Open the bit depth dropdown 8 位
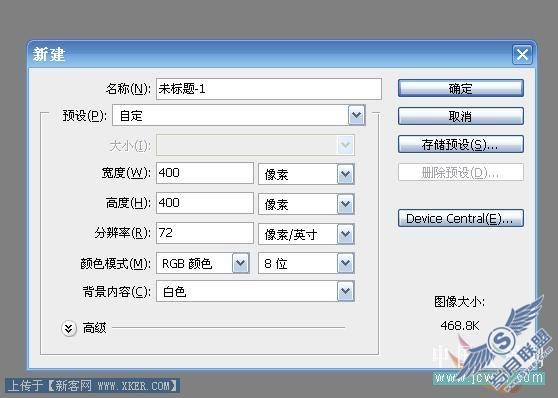Screen dimensions: 558x398 [306, 263]
